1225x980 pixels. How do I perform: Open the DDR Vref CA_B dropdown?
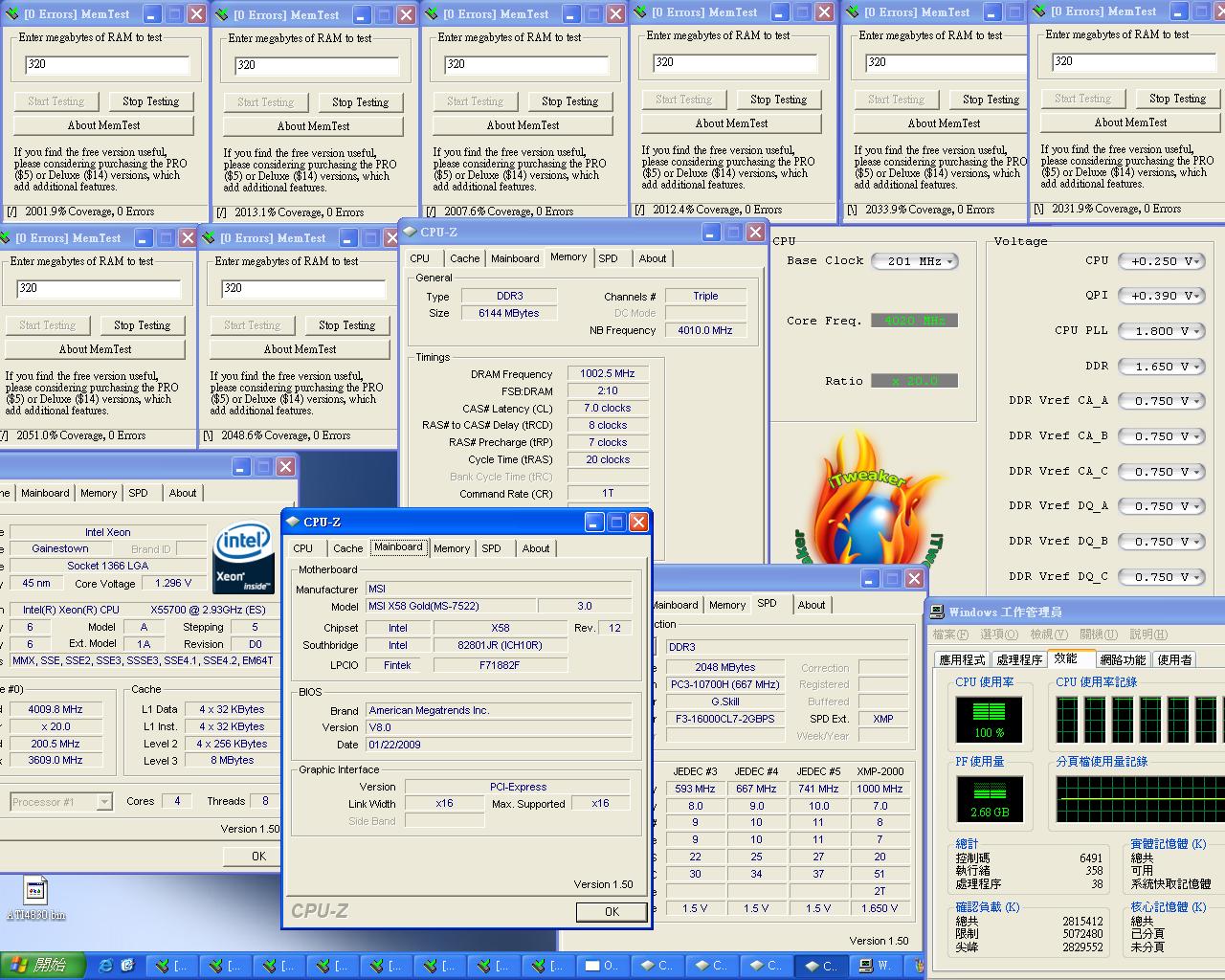point(1161,436)
